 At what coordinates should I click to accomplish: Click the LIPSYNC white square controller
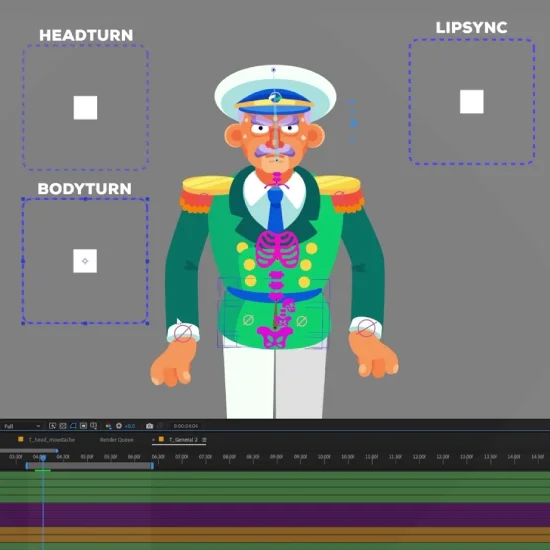[x=472, y=102]
